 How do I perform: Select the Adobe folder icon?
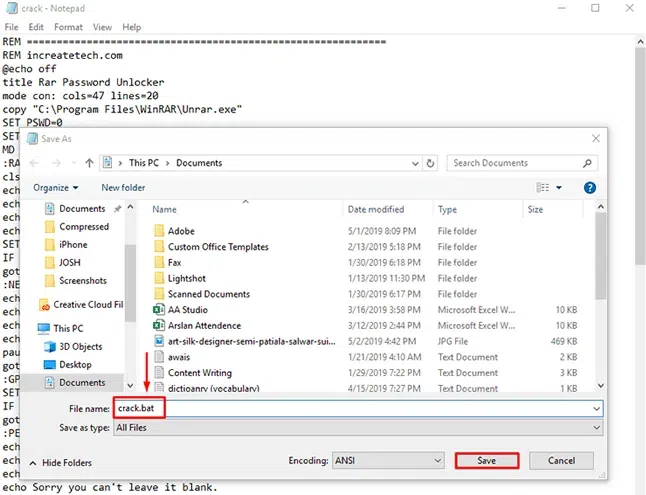[x=159, y=231]
